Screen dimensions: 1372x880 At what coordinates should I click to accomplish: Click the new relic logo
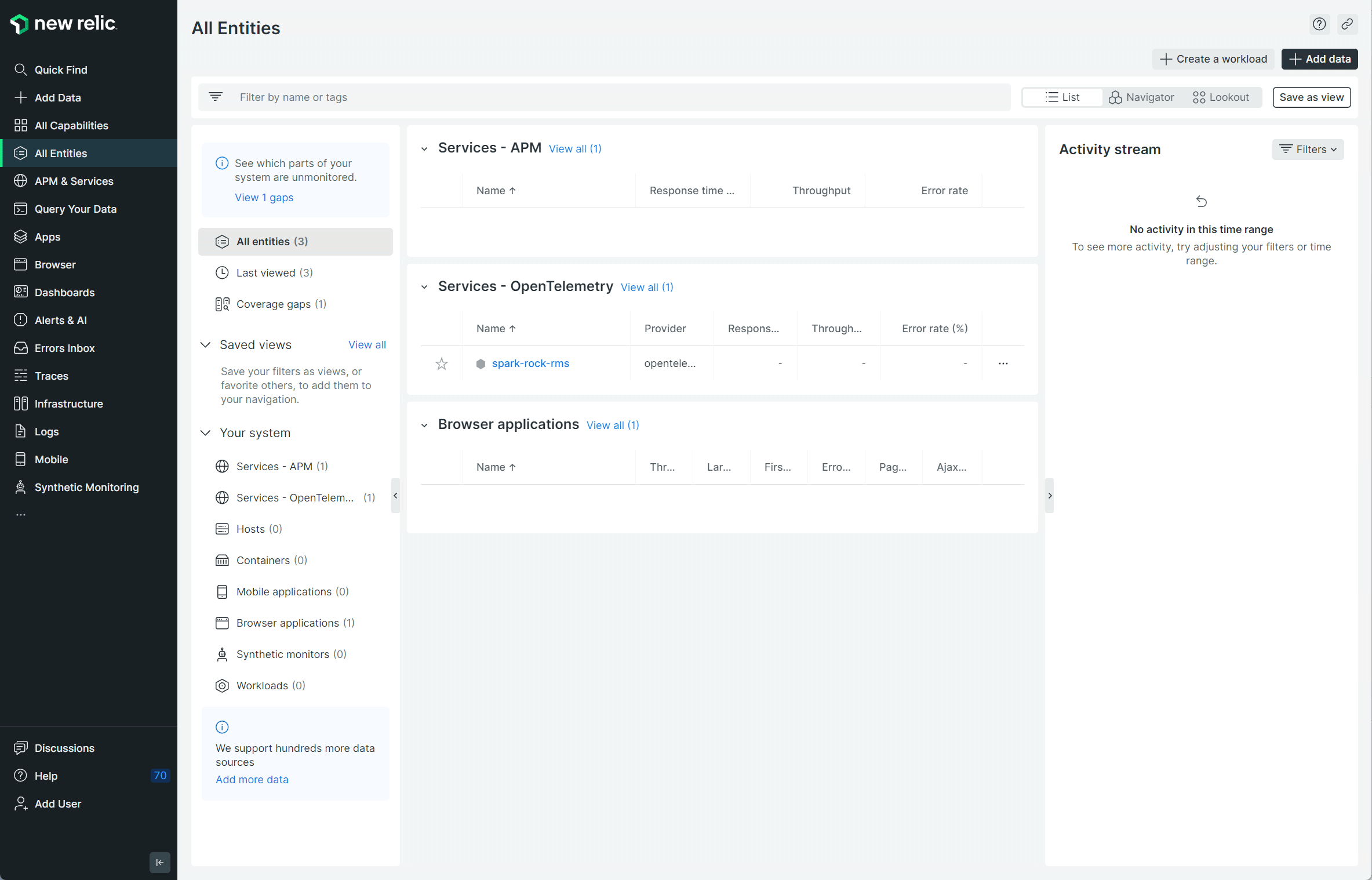(64, 23)
